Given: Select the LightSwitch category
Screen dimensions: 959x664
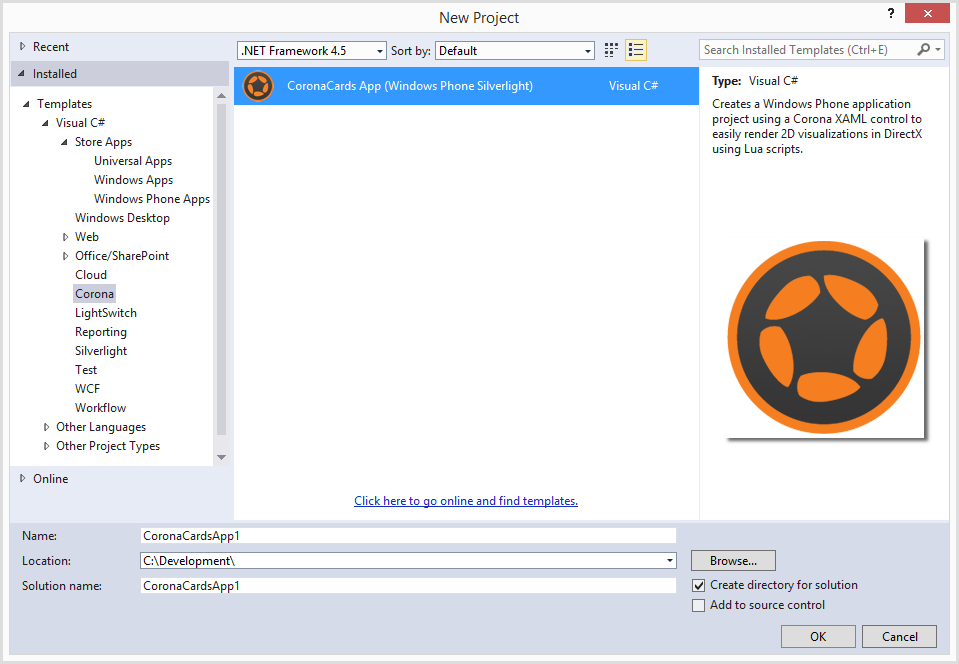Looking at the screenshot, I should pos(106,313).
